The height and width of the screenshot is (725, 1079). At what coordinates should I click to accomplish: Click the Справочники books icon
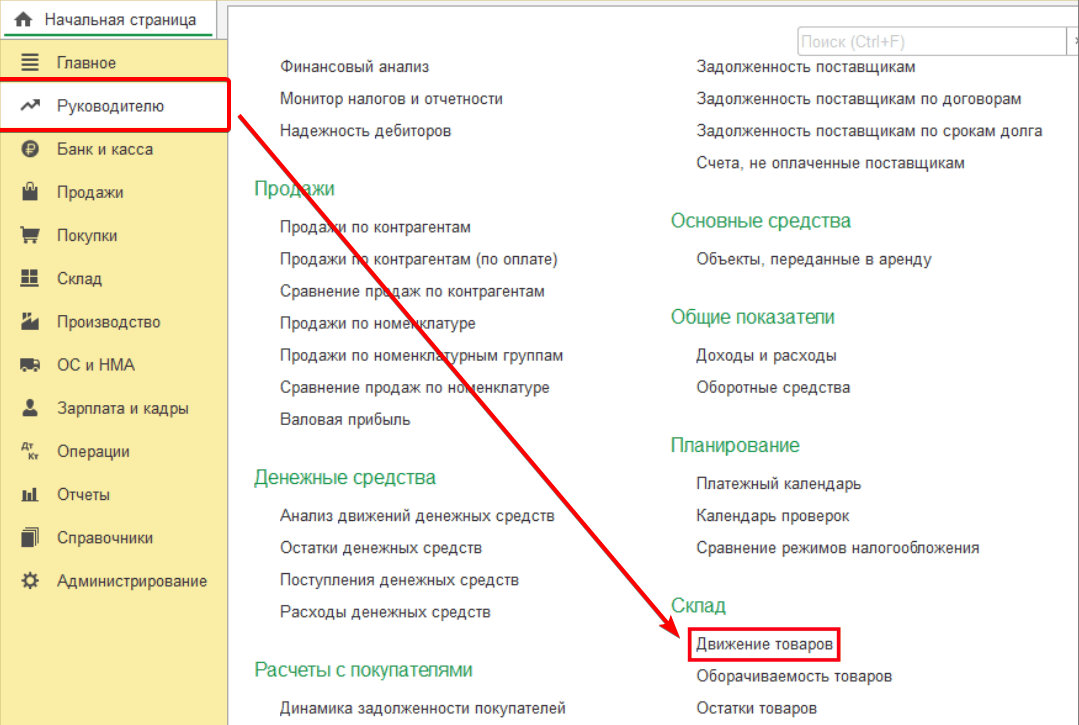point(30,537)
